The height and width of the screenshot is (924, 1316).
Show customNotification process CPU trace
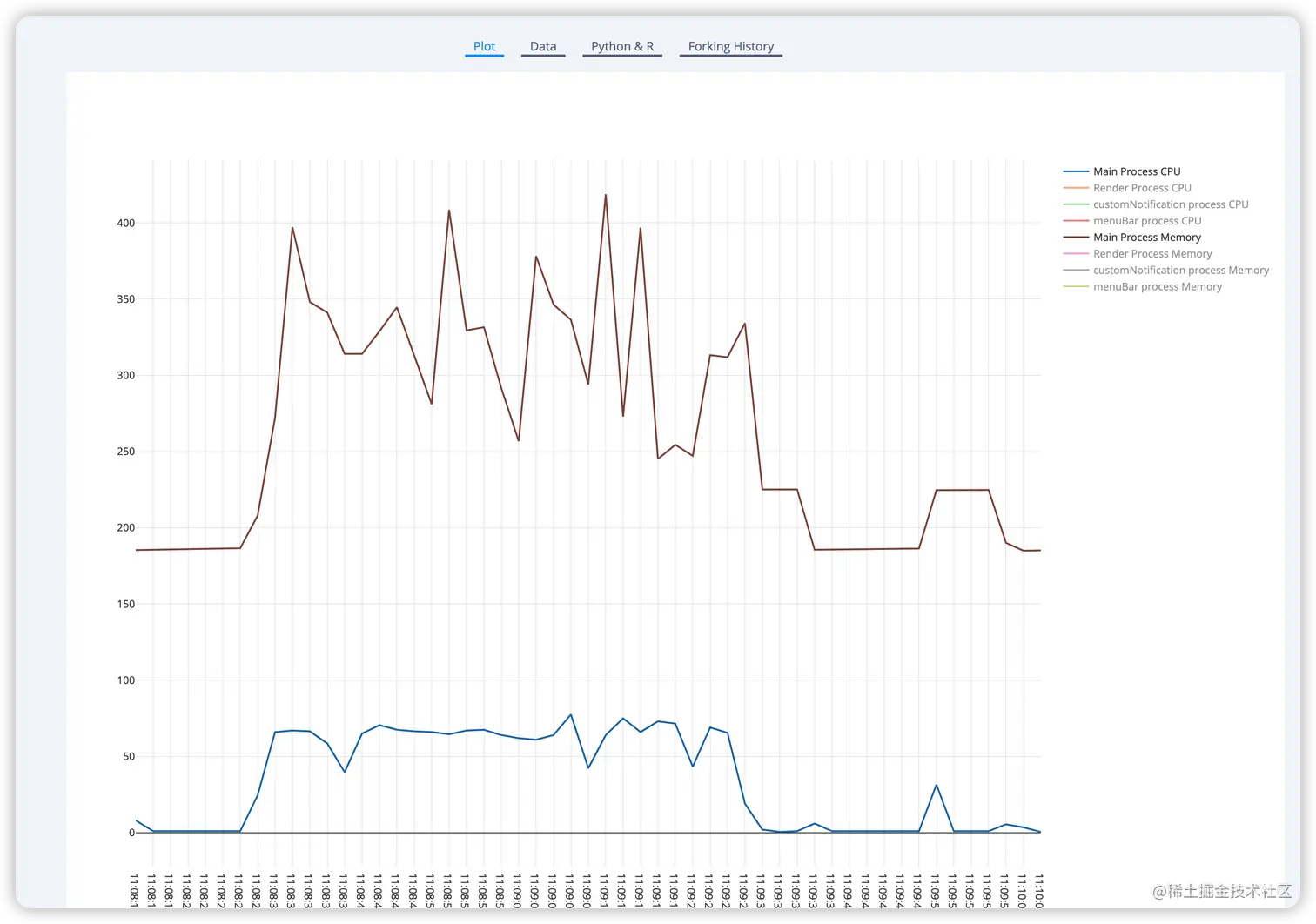point(1171,204)
